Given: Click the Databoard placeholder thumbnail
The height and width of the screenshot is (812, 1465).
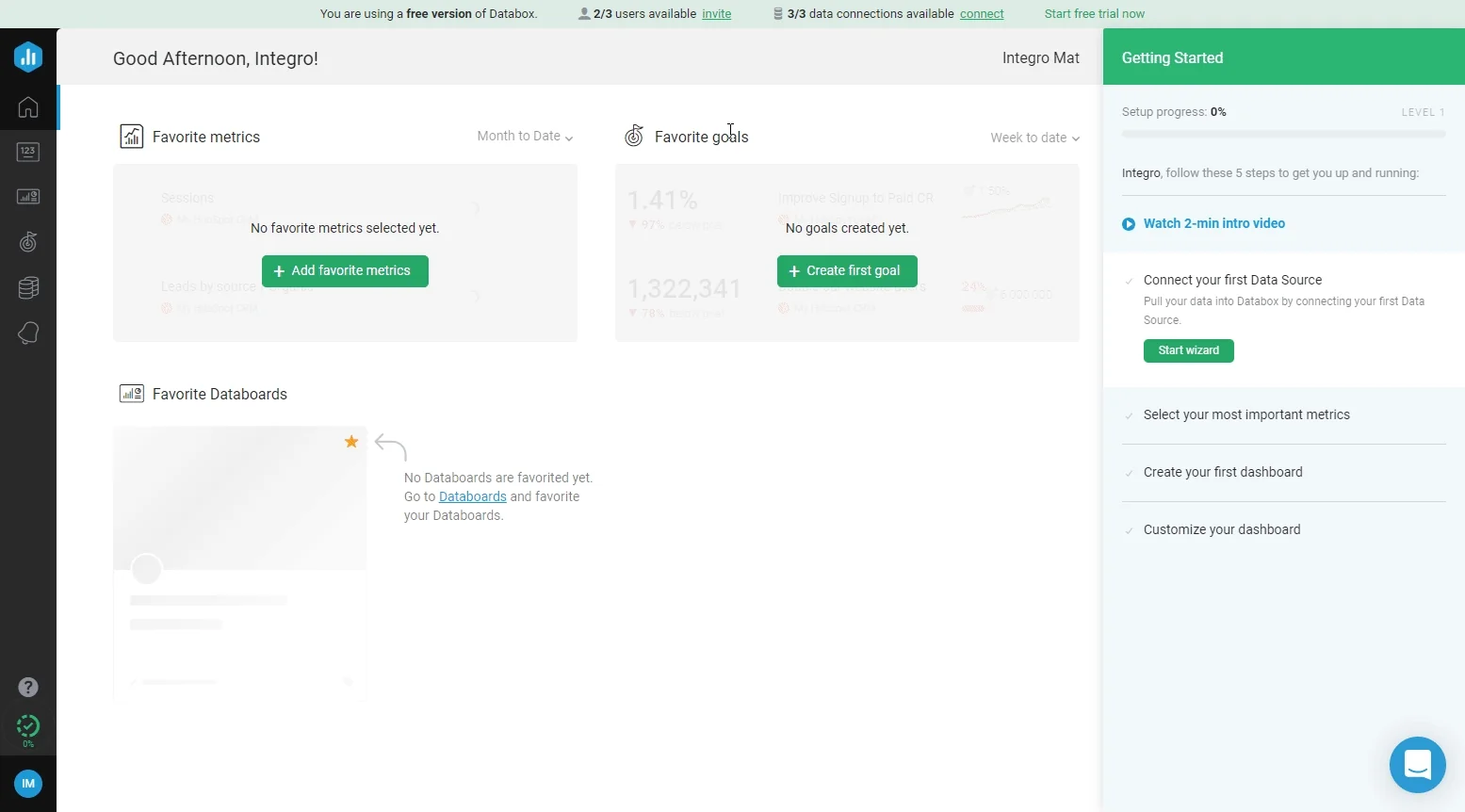Looking at the screenshot, I should point(240,497).
